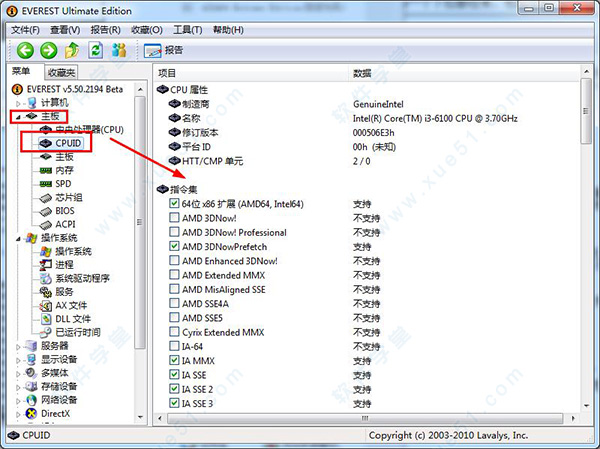Viewport: 600px width, 449px height.
Task: Select the 显示设备 display tree item
Action: coord(51,359)
